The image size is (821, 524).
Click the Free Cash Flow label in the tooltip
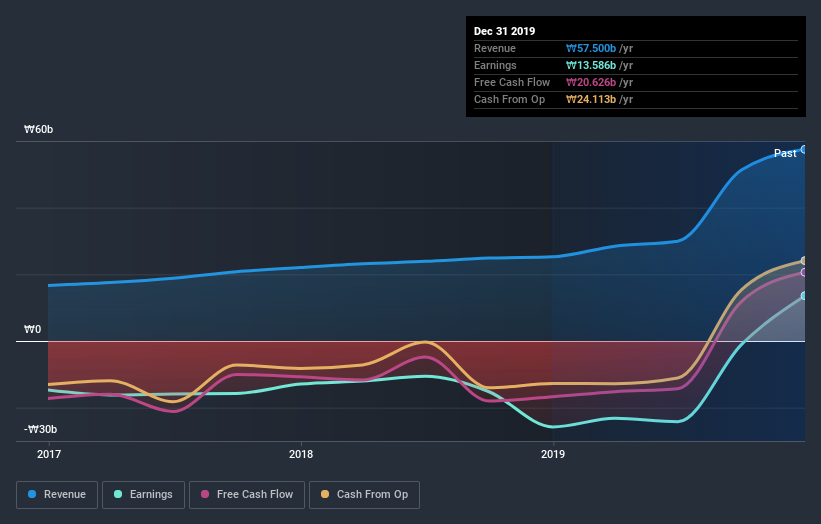[x=512, y=82]
